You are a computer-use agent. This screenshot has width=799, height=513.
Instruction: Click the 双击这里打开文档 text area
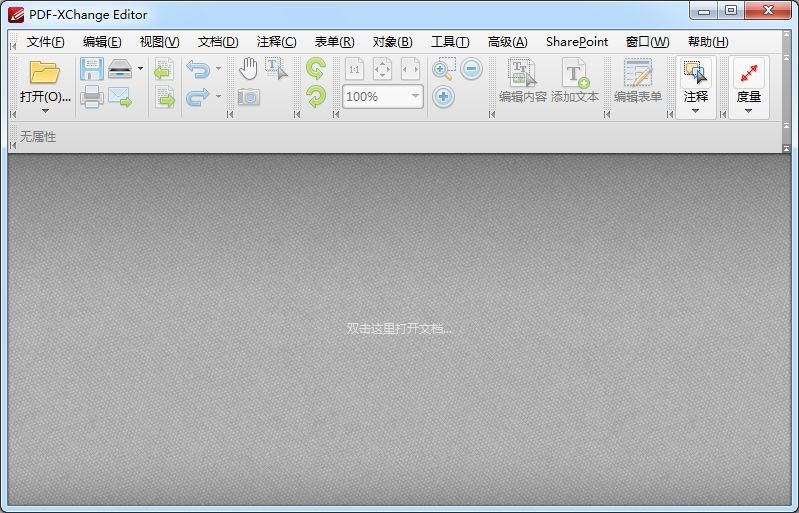[399, 328]
